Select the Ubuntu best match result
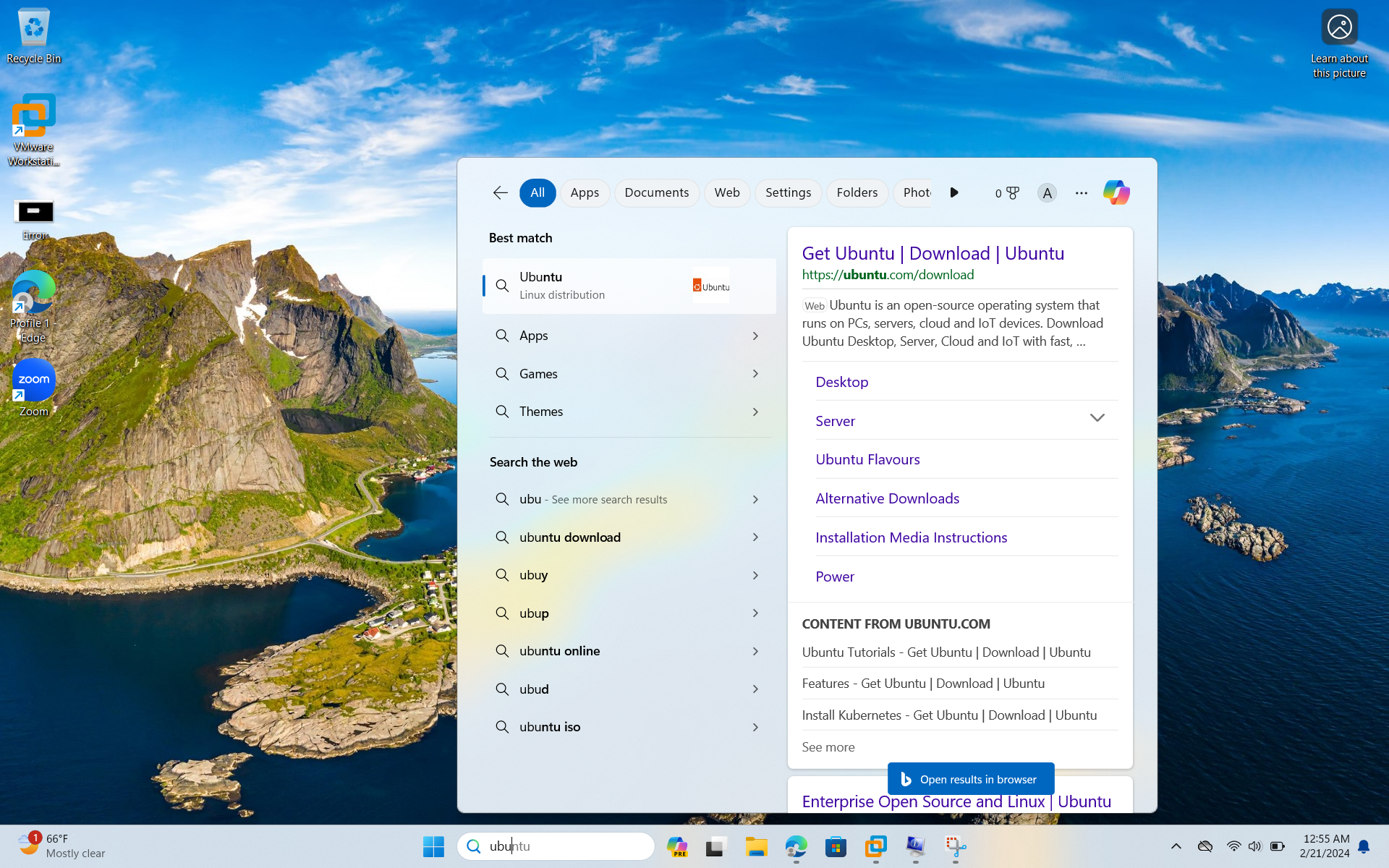Image resolution: width=1389 pixels, height=868 pixels. tap(629, 286)
